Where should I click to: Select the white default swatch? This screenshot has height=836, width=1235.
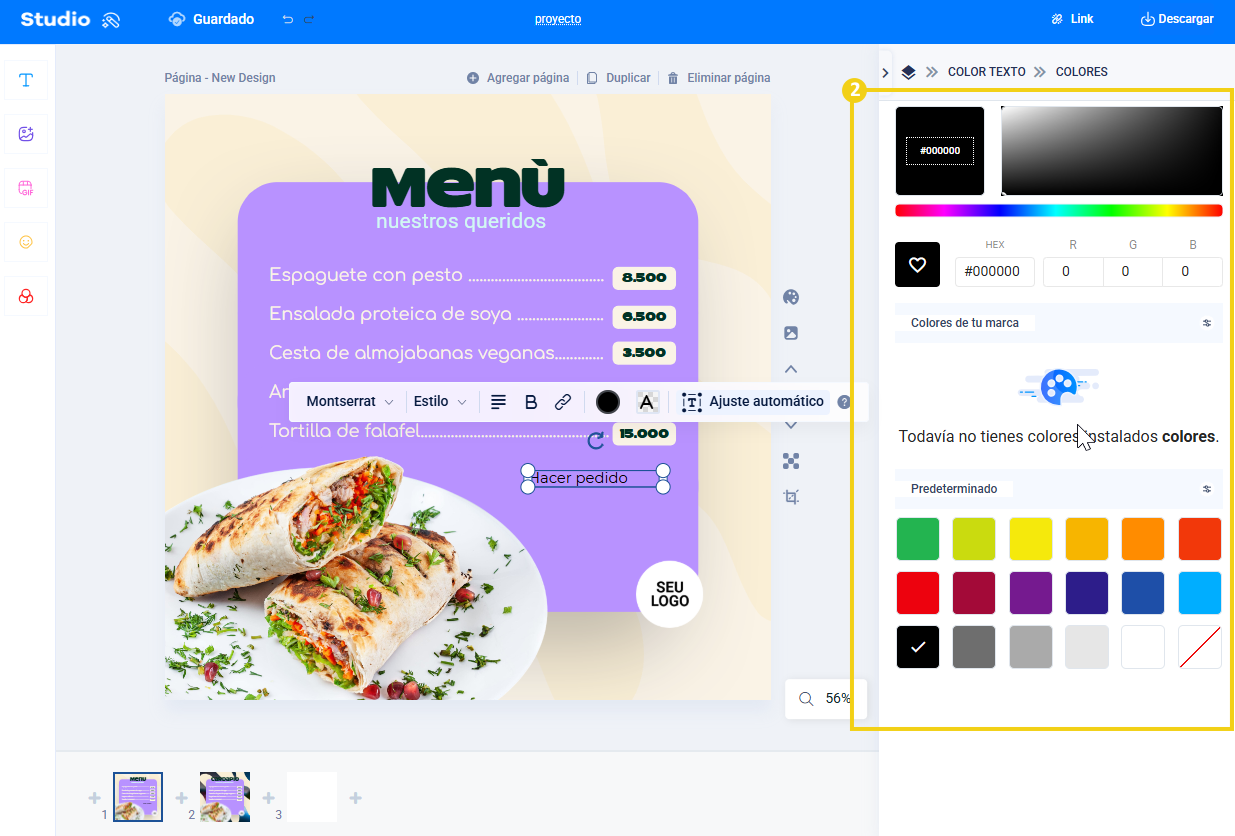point(1143,647)
